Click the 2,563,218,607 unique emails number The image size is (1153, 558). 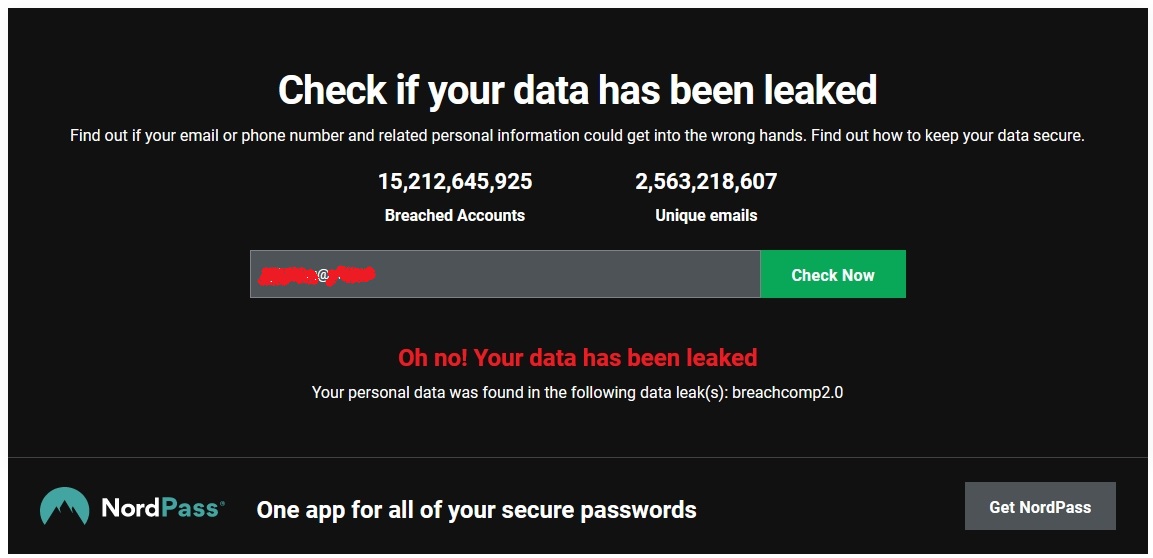point(706,182)
